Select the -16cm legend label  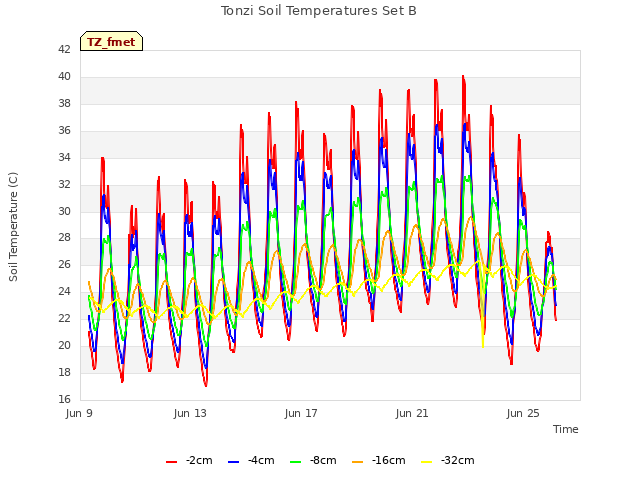(389, 460)
